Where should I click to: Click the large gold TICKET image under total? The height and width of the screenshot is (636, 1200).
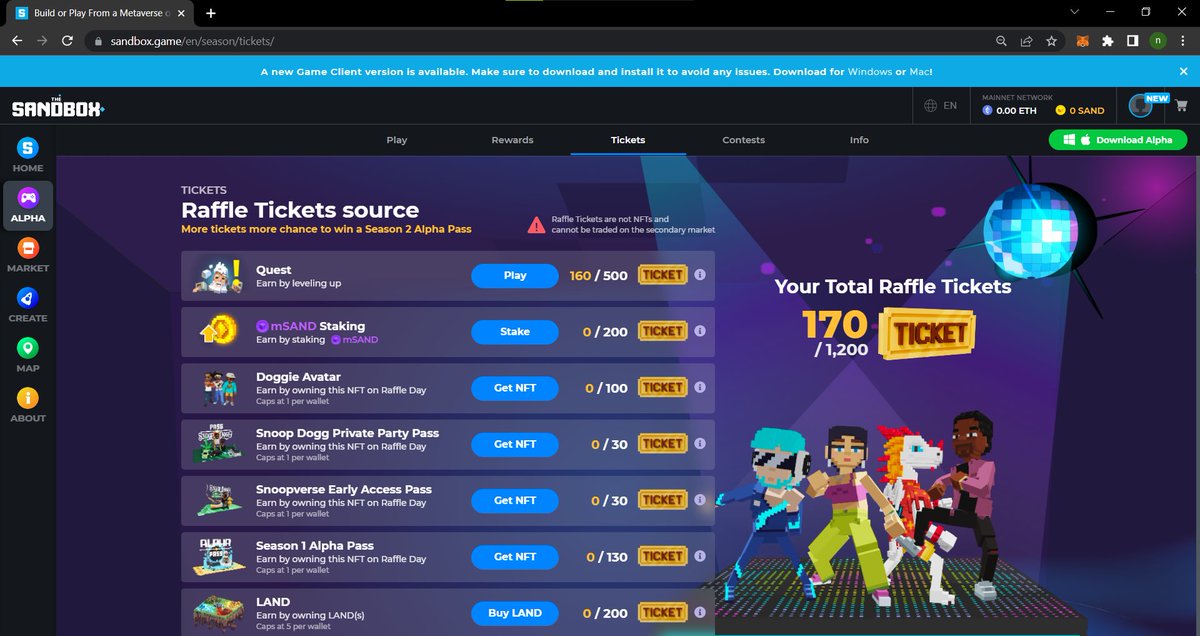click(926, 333)
